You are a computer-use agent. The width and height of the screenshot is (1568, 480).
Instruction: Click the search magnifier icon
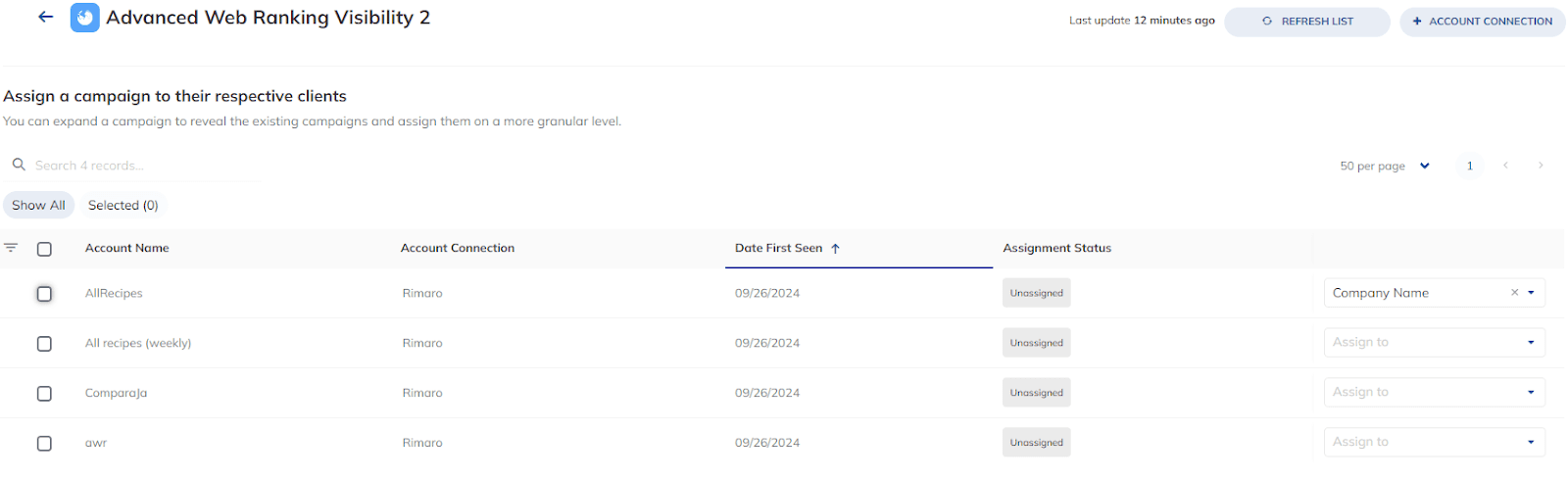pyautogui.click(x=19, y=165)
